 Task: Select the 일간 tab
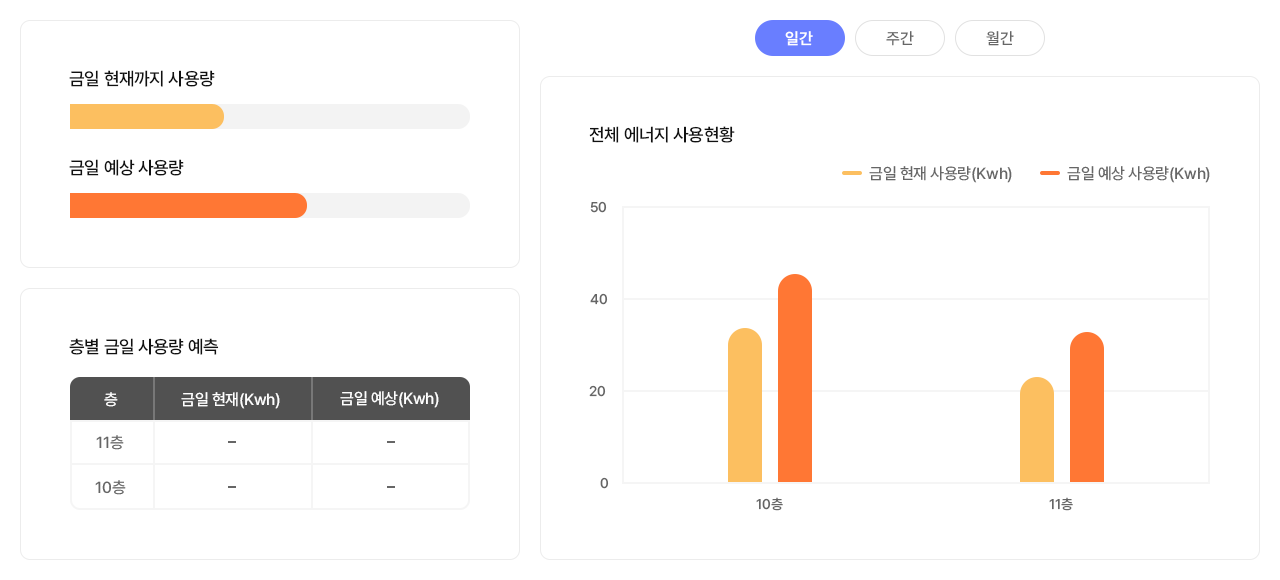(x=799, y=38)
